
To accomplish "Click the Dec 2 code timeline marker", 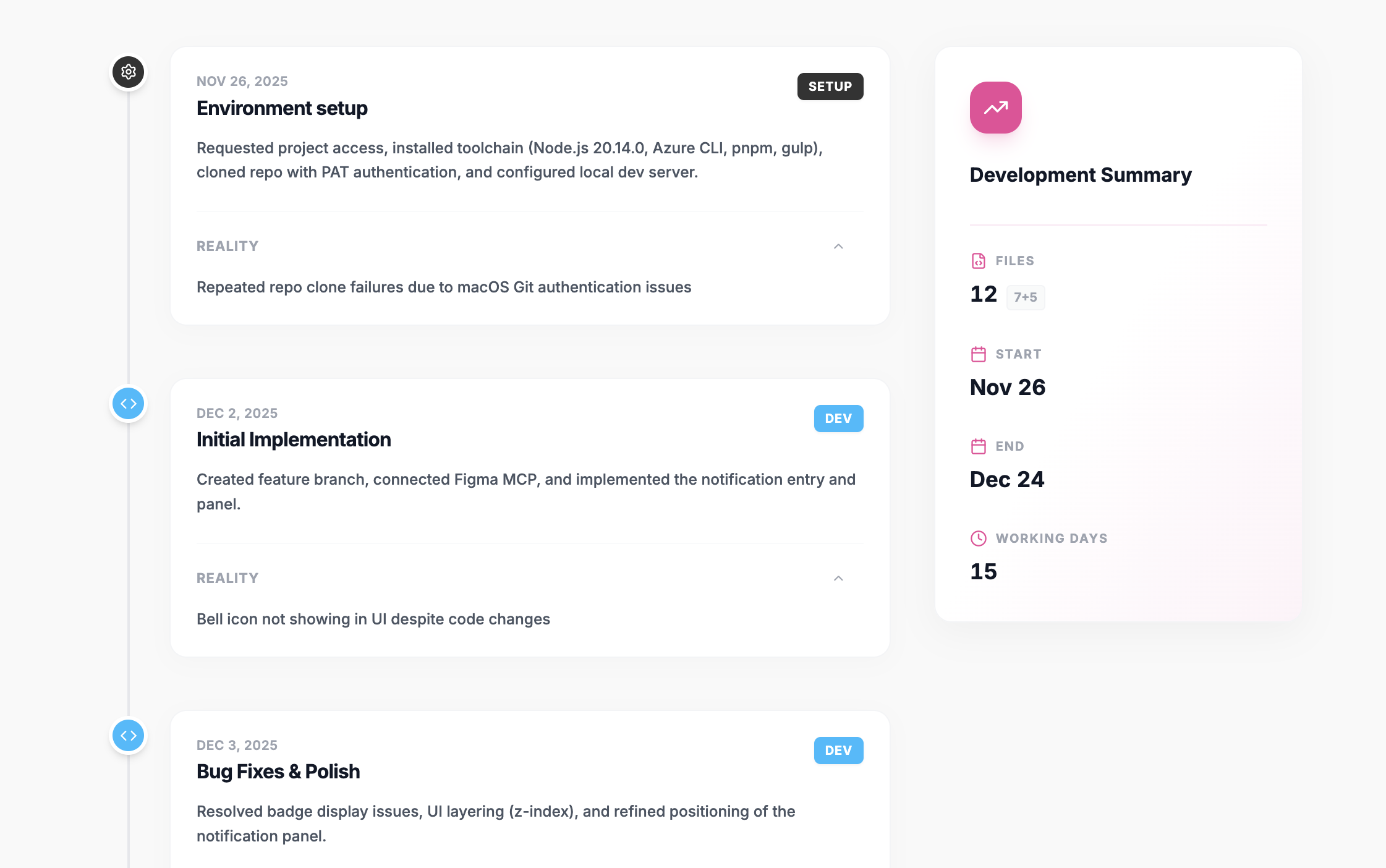I will pyautogui.click(x=128, y=404).
